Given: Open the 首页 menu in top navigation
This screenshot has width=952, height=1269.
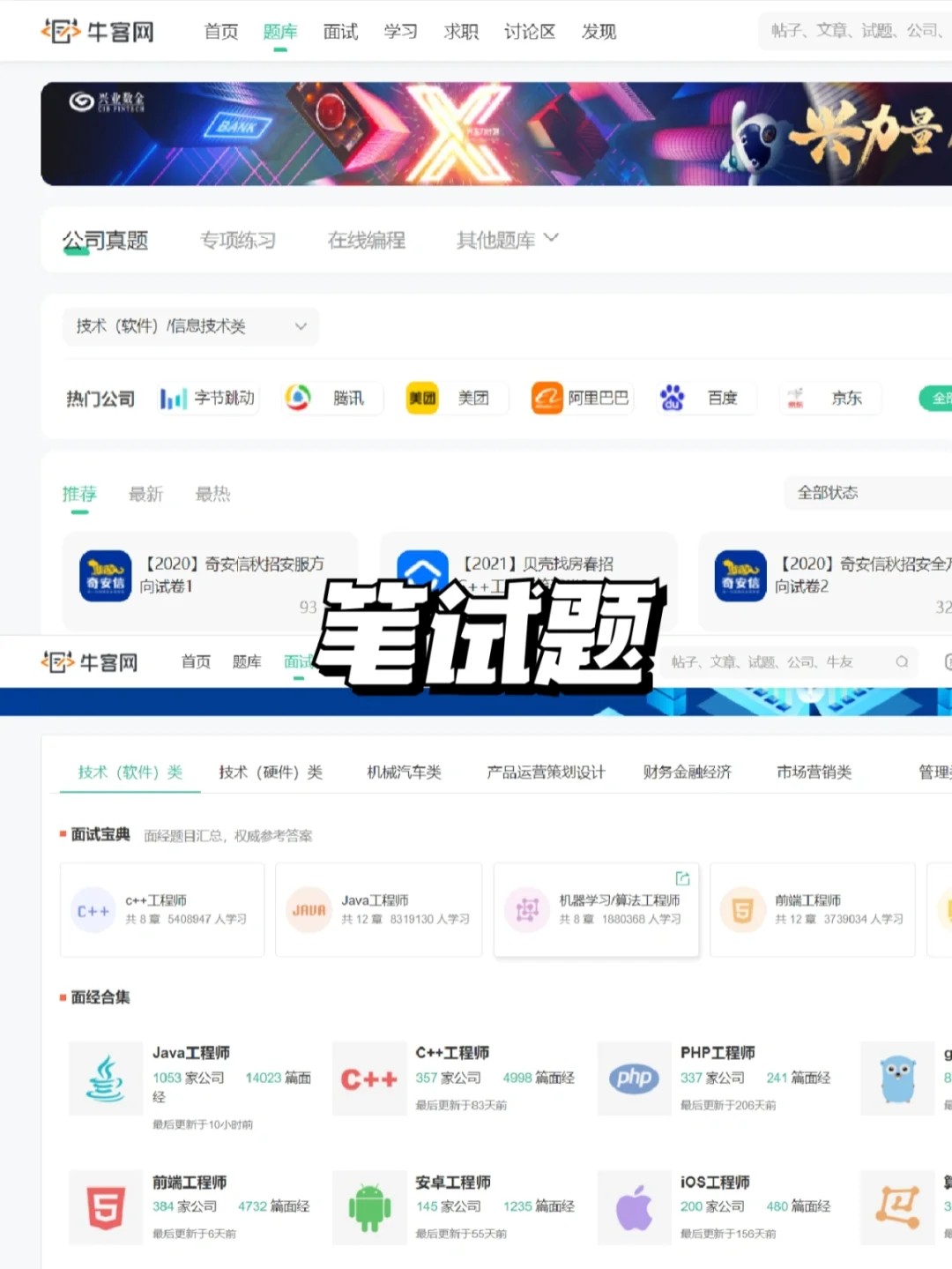Looking at the screenshot, I should click(221, 32).
